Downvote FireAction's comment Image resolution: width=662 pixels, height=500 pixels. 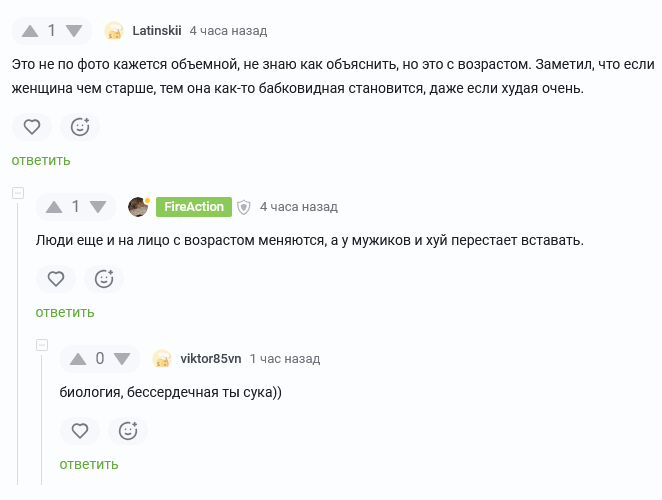tap(98, 207)
